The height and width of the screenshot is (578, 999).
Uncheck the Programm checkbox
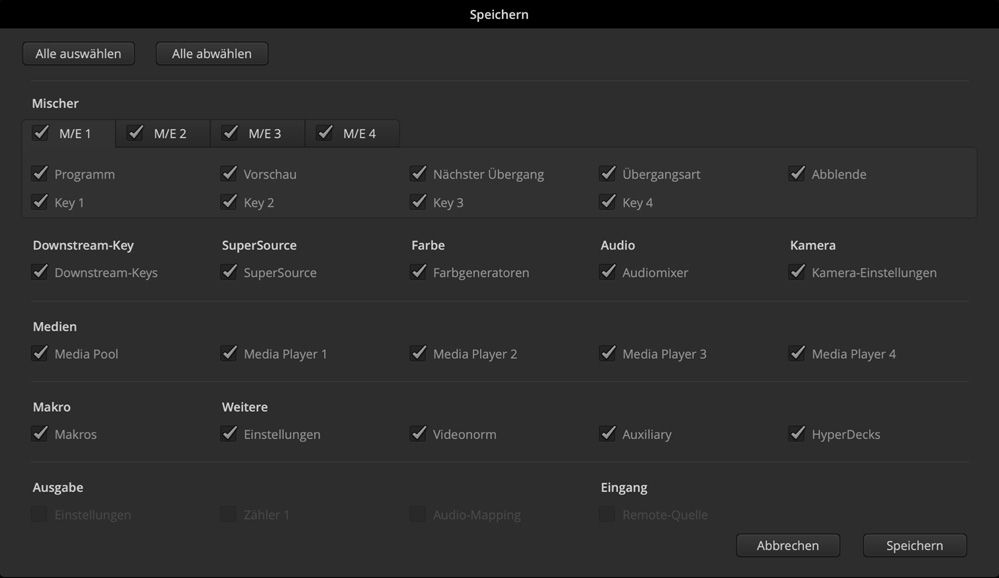coord(40,173)
